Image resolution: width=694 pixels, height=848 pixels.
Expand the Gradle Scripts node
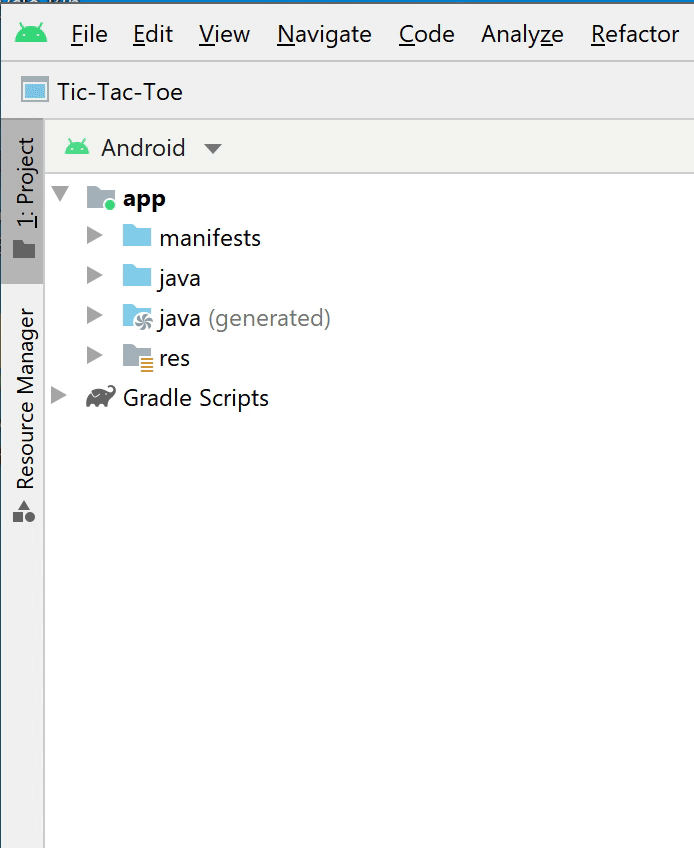(58, 397)
